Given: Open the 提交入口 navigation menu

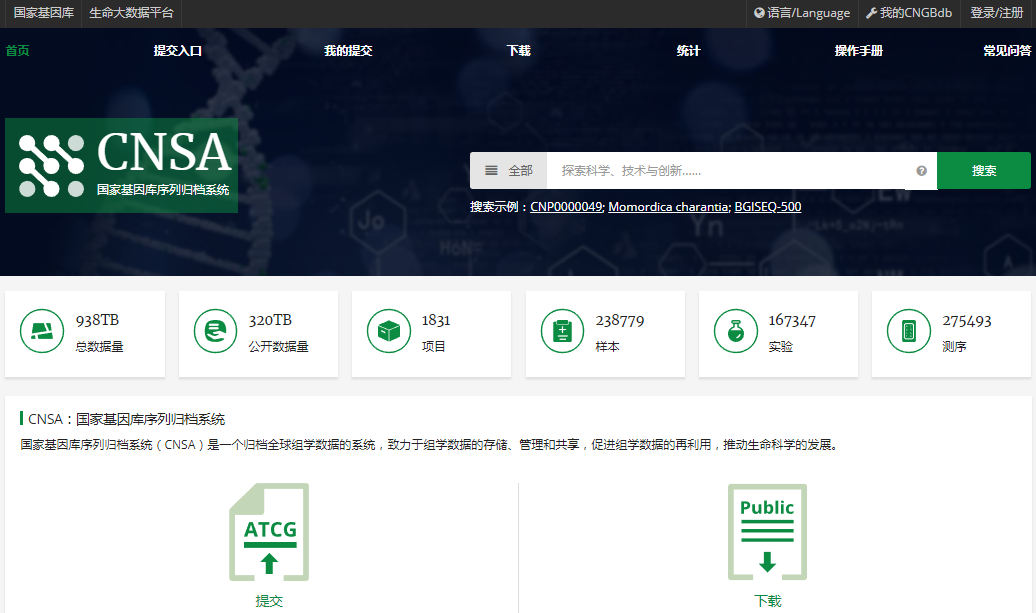Looking at the screenshot, I should [x=178, y=51].
